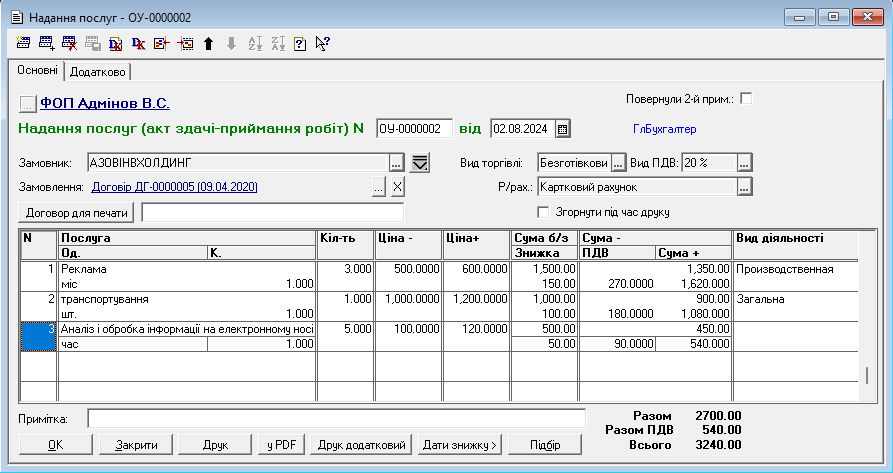
Task: Click the help question mark icon
Action: (x=300, y=43)
